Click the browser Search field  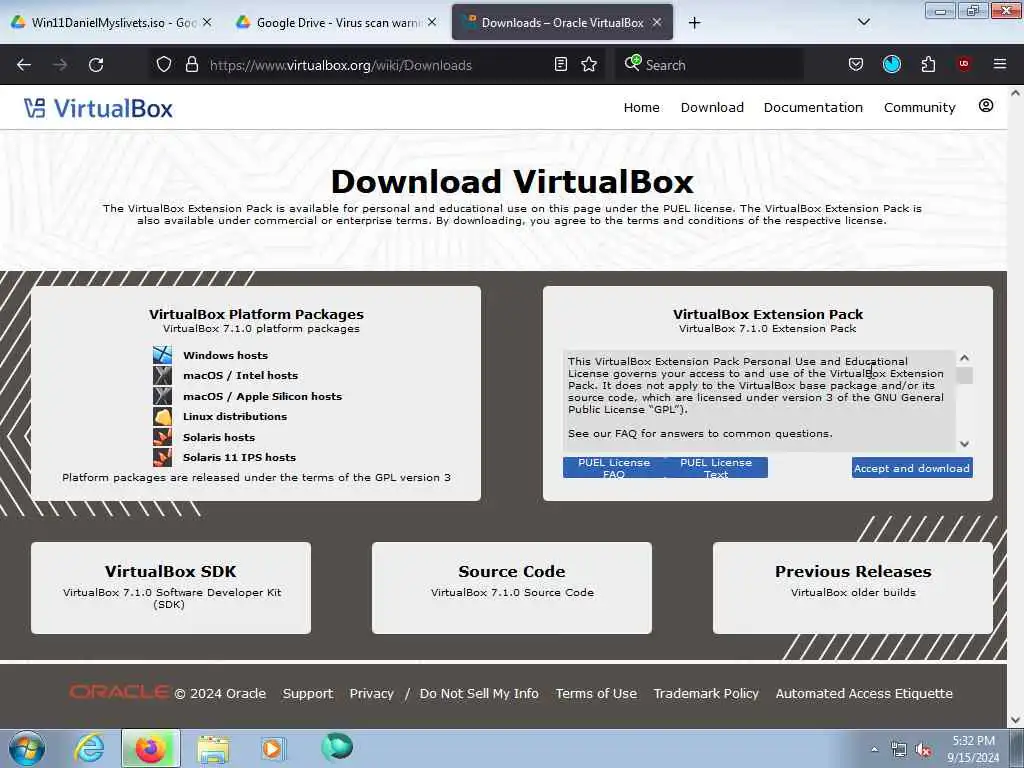click(x=709, y=65)
